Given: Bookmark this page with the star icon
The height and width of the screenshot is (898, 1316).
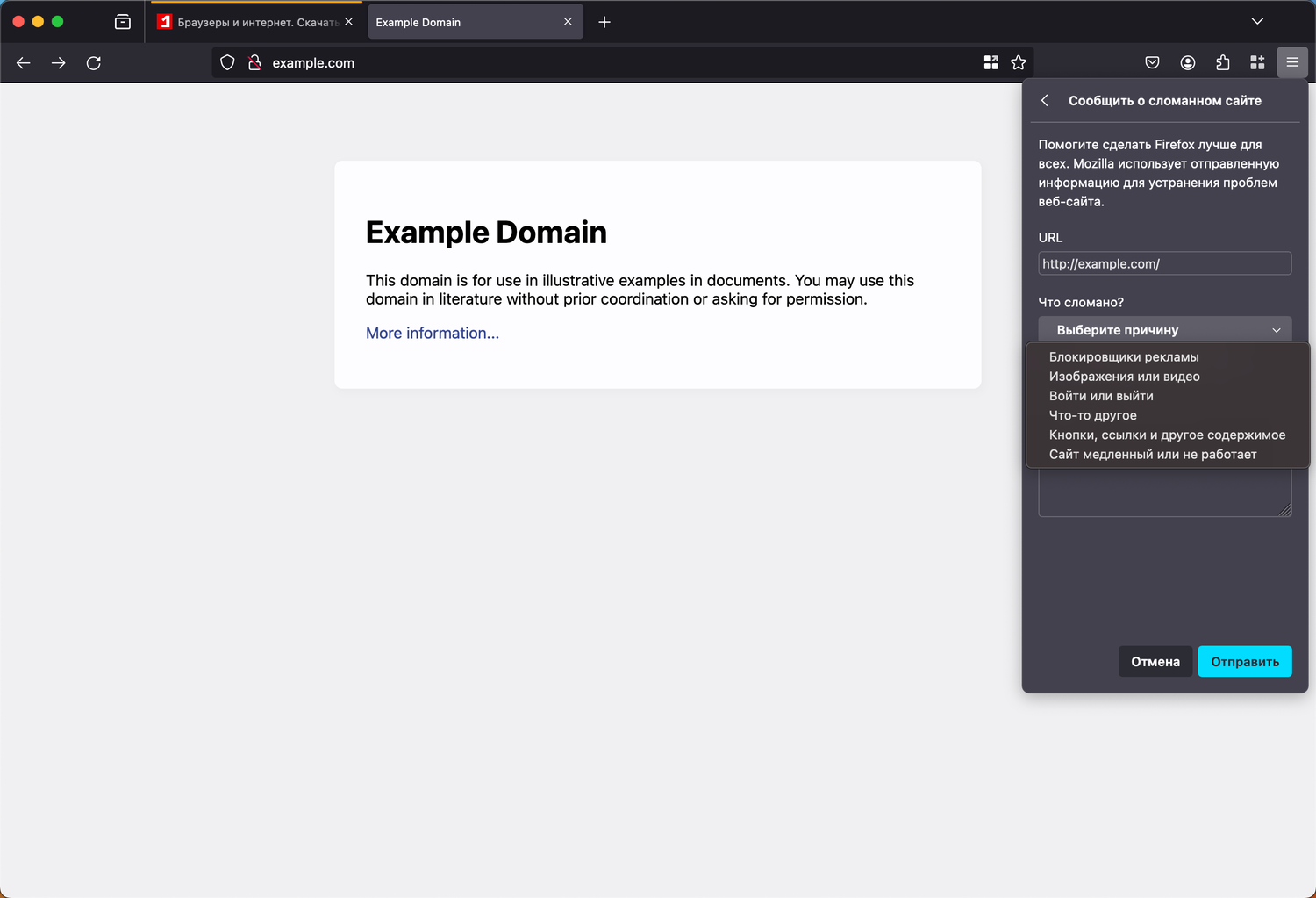Looking at the screenshot, I should click(x=1018, y=62).
